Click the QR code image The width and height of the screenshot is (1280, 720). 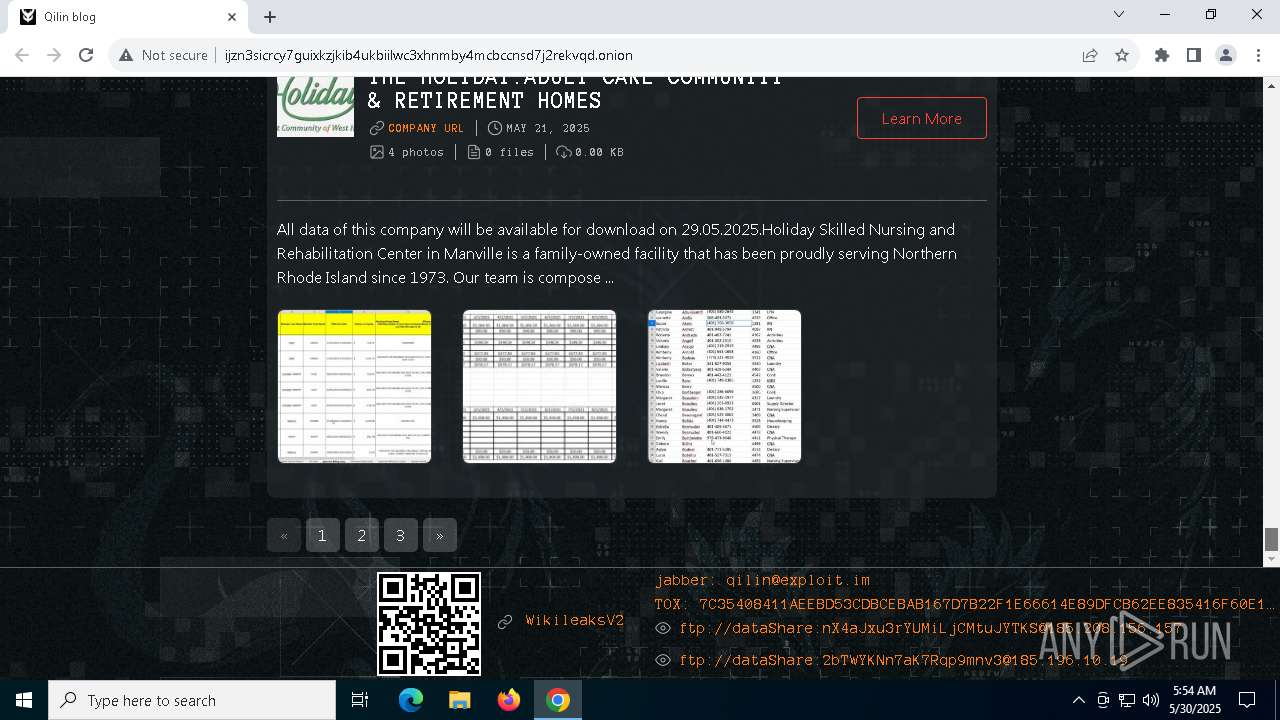click(x=429, y=624)
